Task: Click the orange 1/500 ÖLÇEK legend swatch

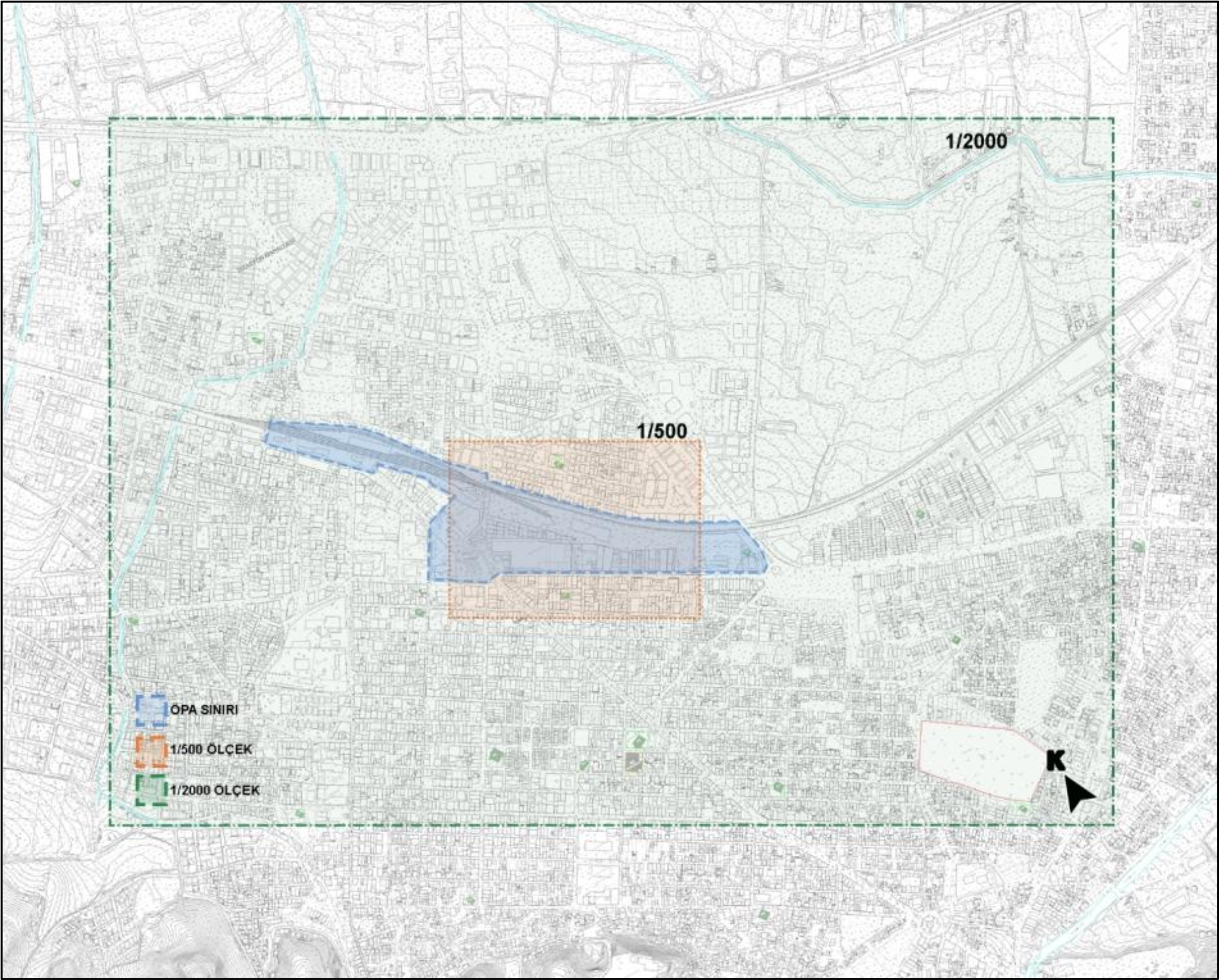Action: point(151,751)
